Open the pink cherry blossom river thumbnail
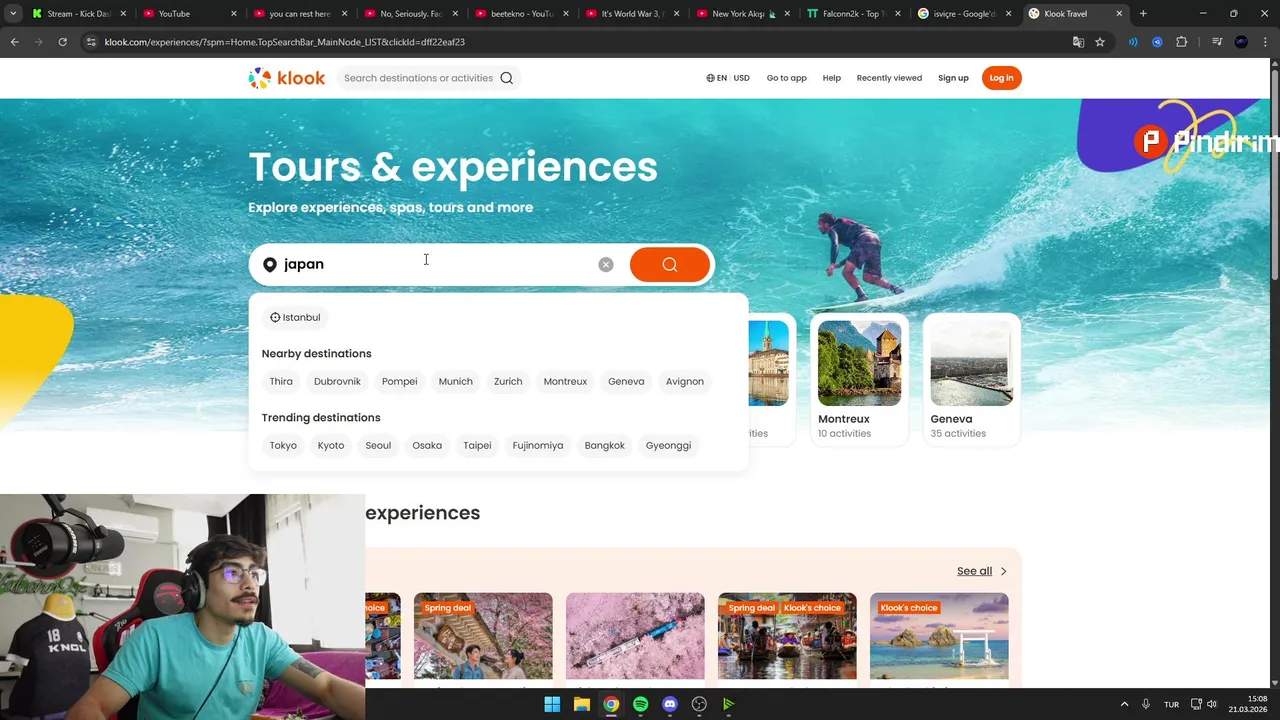 tap(635, 636)
